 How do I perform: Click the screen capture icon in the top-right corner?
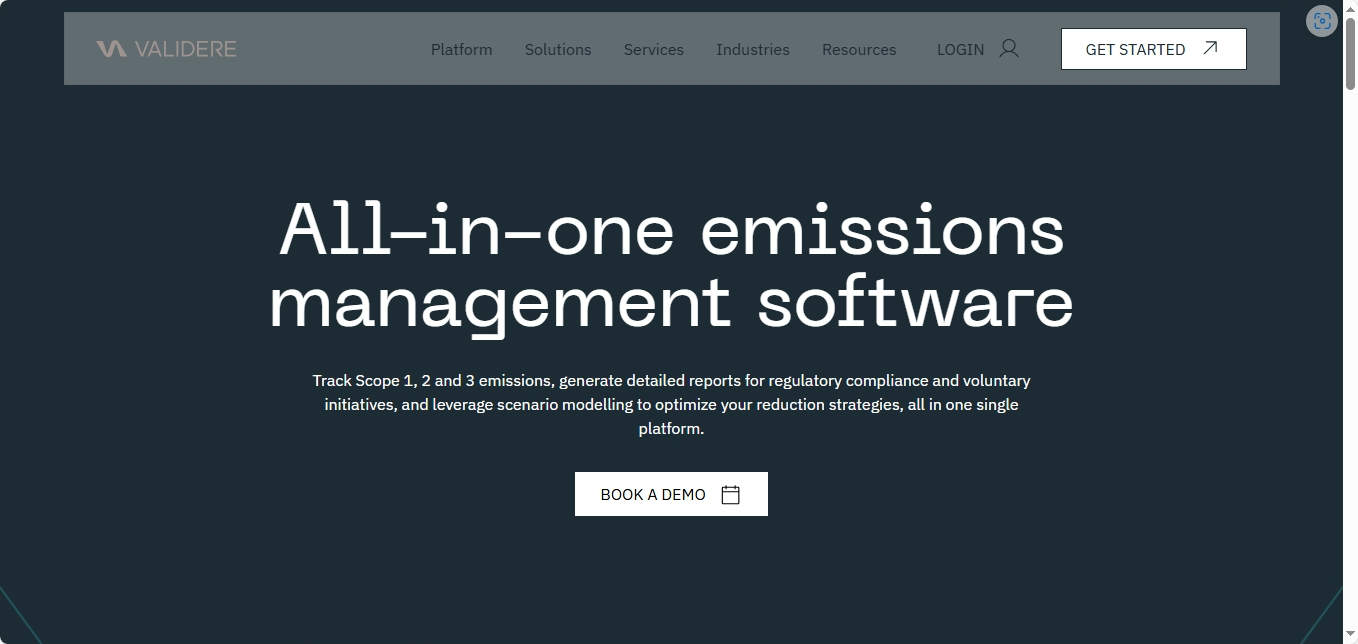click(x=1322, y=20)
